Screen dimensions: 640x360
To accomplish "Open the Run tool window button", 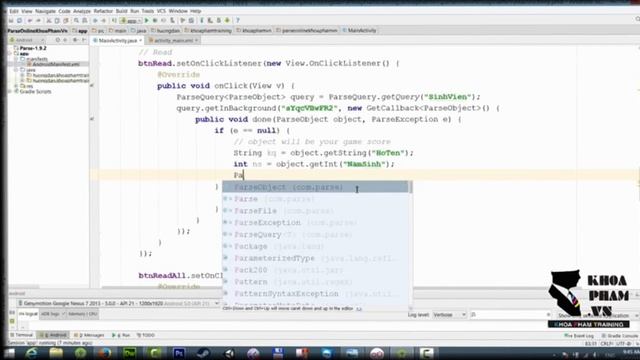I will (121, 335).
